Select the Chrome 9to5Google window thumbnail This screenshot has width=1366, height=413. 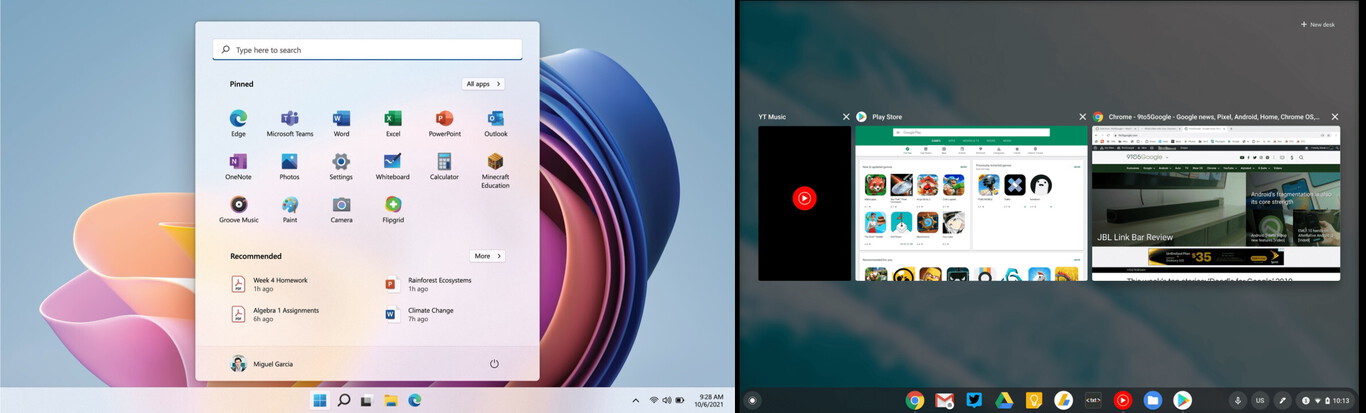pyautogui.click(x=1215, y=203)
